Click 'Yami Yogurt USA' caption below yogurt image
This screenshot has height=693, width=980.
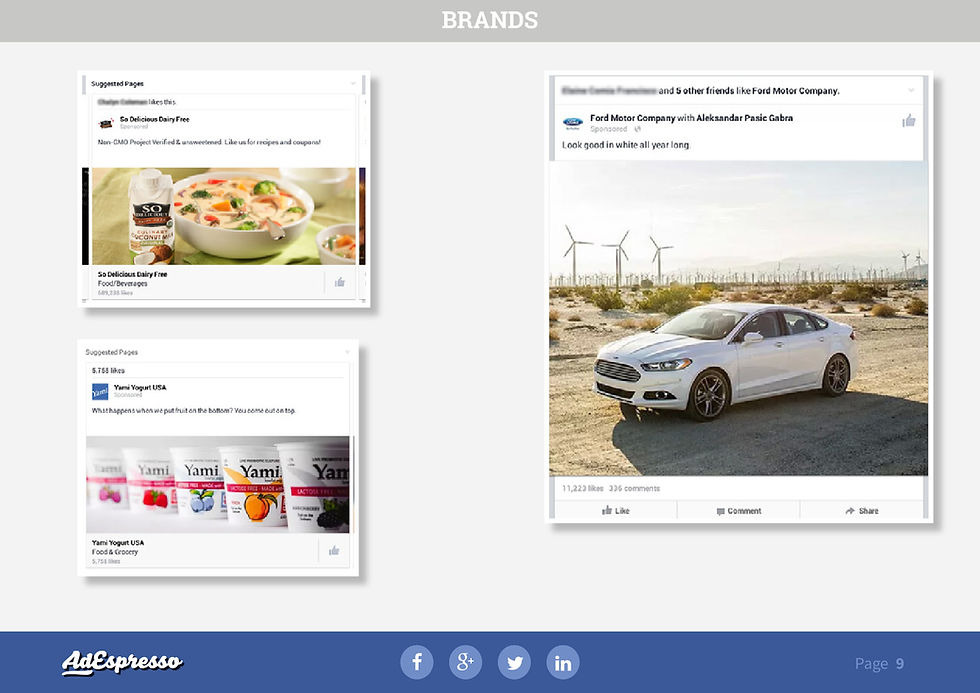pos(118,542)
